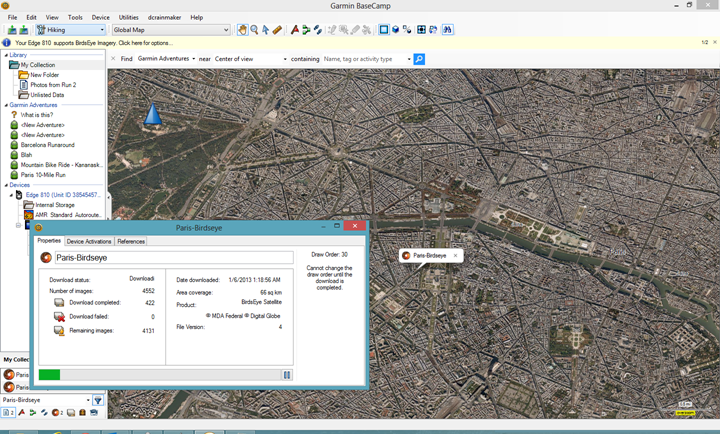Select the Paris 10-Mile Run adventure

click(x=43, y=175)
